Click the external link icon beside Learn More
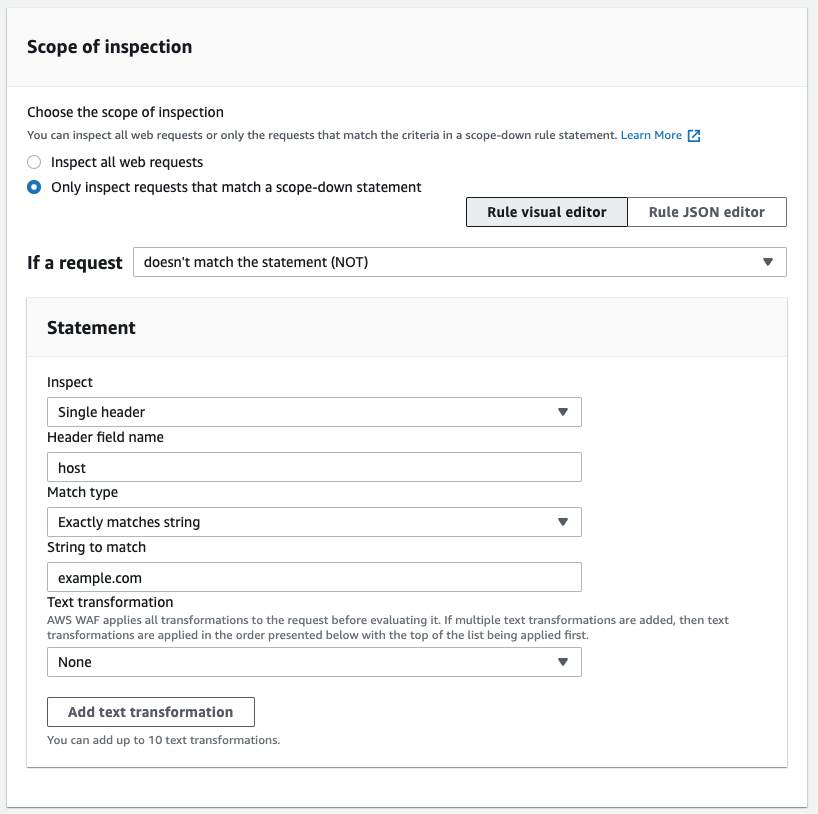The image size is (818, 814). [x=694, y=136]
